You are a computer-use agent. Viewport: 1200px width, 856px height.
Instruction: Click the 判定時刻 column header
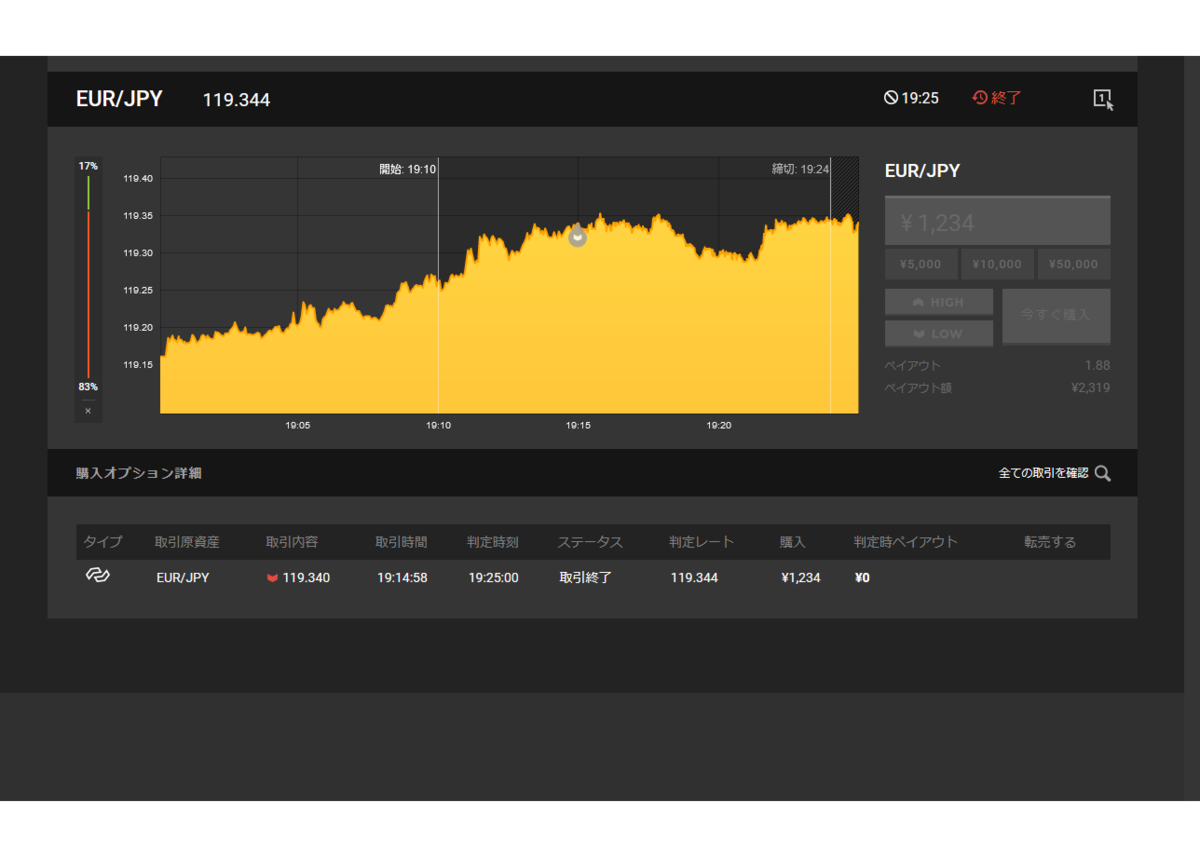click(493, 542)
